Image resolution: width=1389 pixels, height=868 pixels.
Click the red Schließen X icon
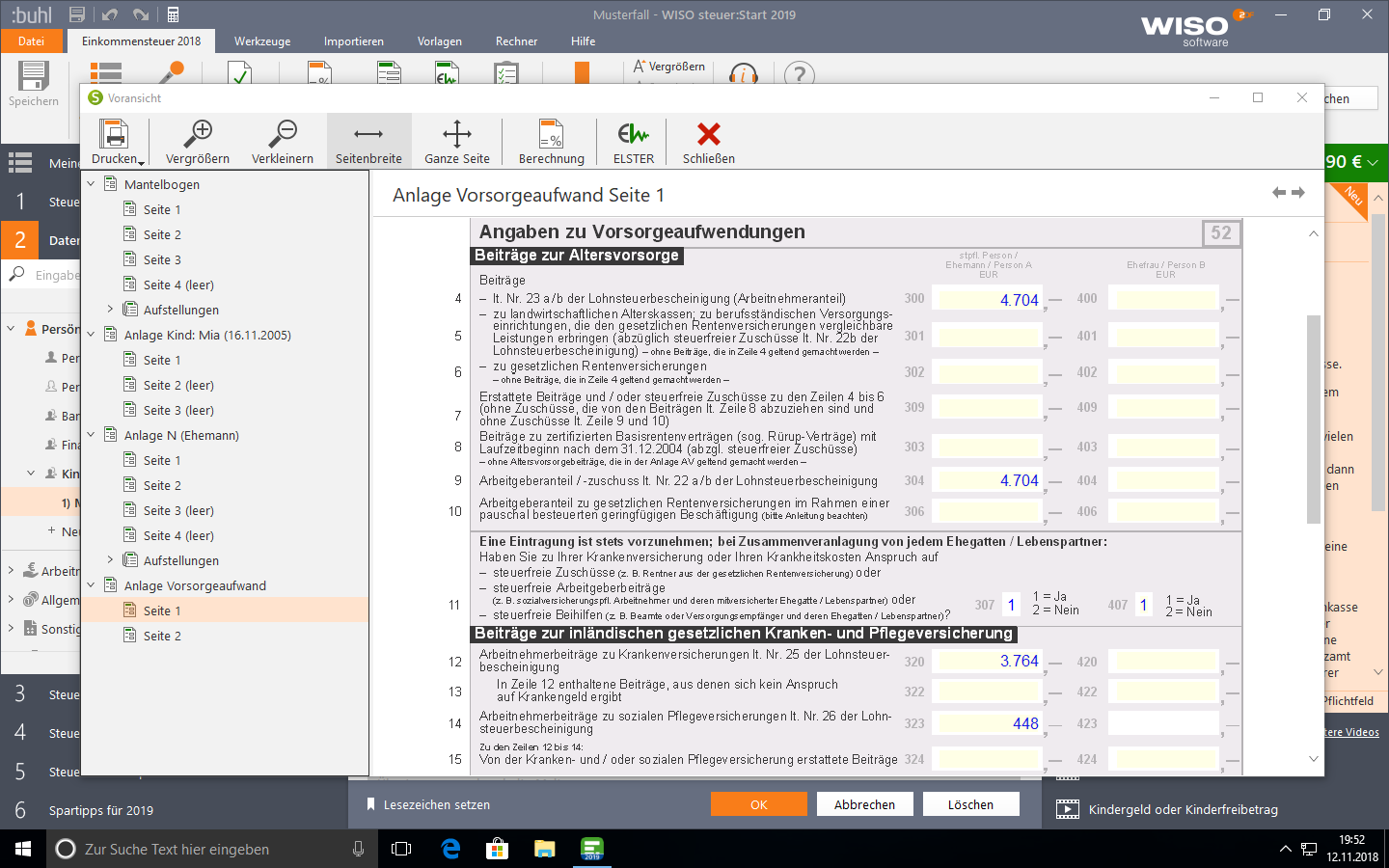point(709,134)
